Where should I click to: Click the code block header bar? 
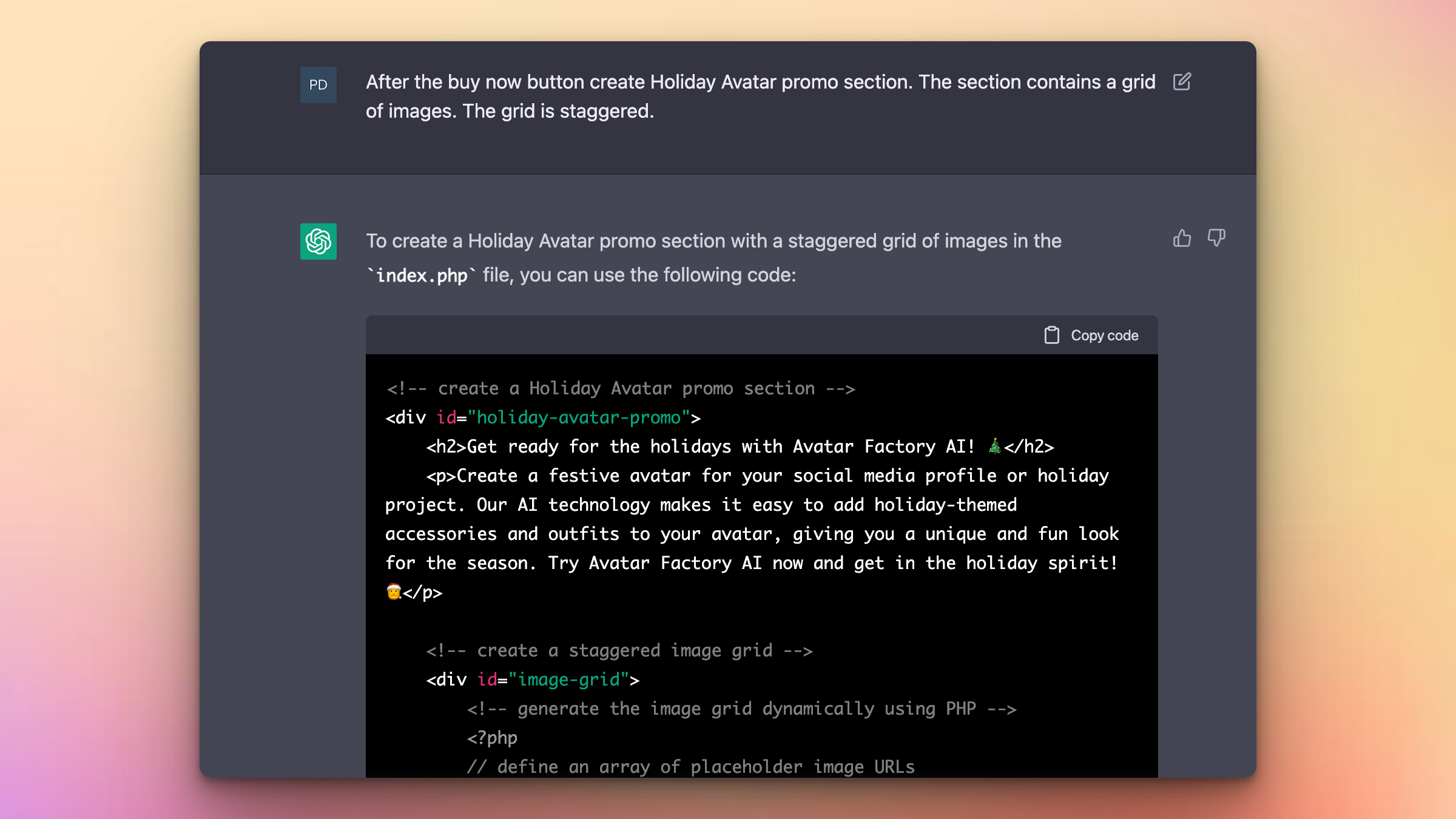698,335
